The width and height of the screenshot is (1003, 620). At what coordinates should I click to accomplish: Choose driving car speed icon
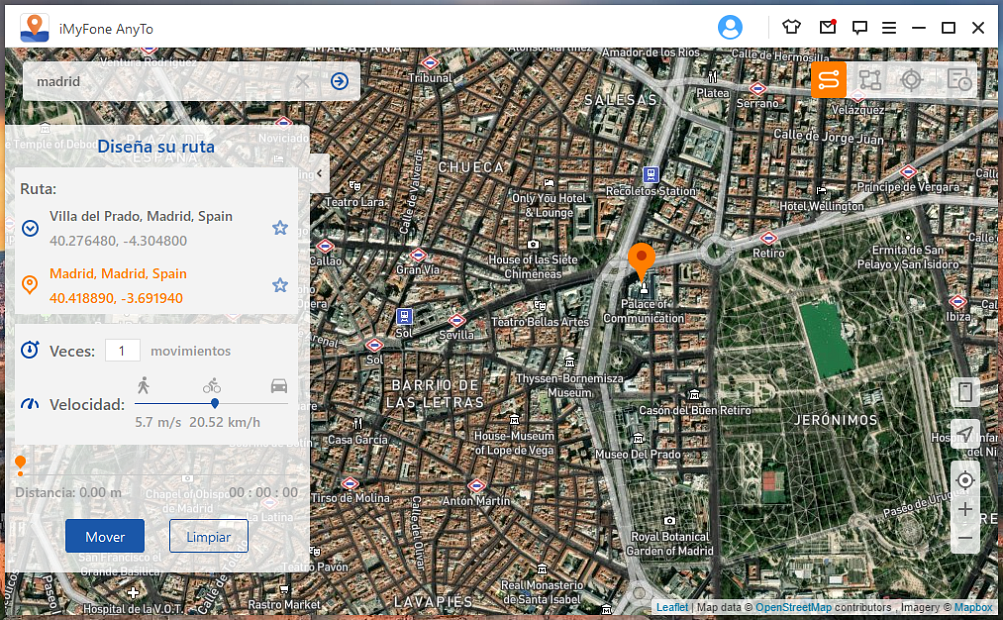279,386
